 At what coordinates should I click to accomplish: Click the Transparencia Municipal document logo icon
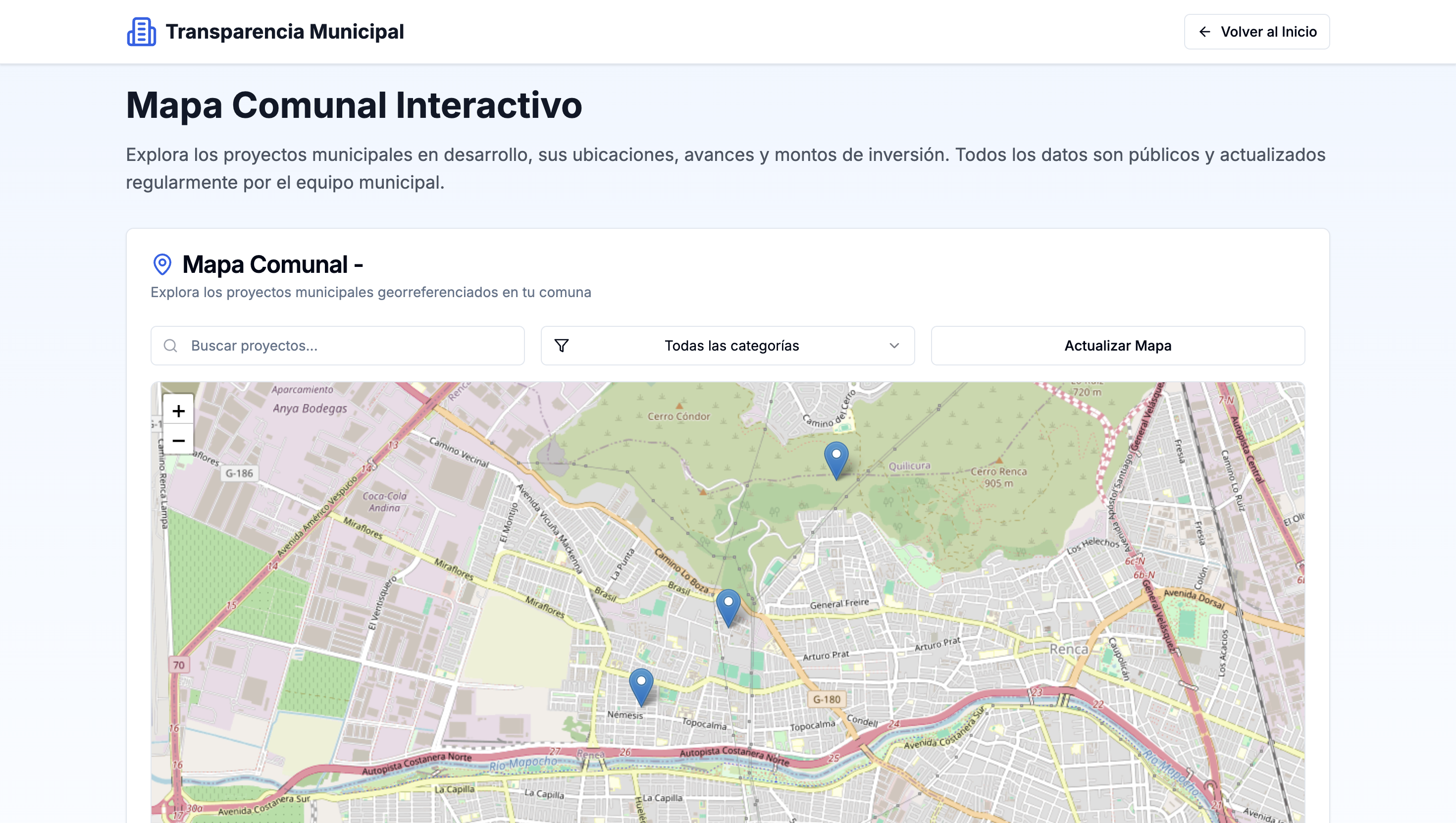[141, 32]
